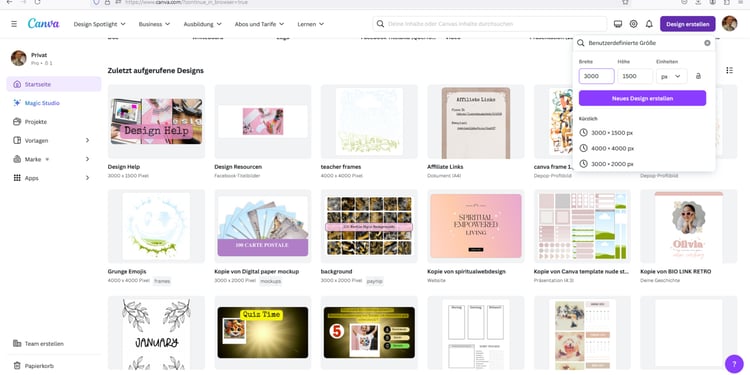The image size is (750, 375).
Task: Open the notifications bell
Action: tap(649, 24)
